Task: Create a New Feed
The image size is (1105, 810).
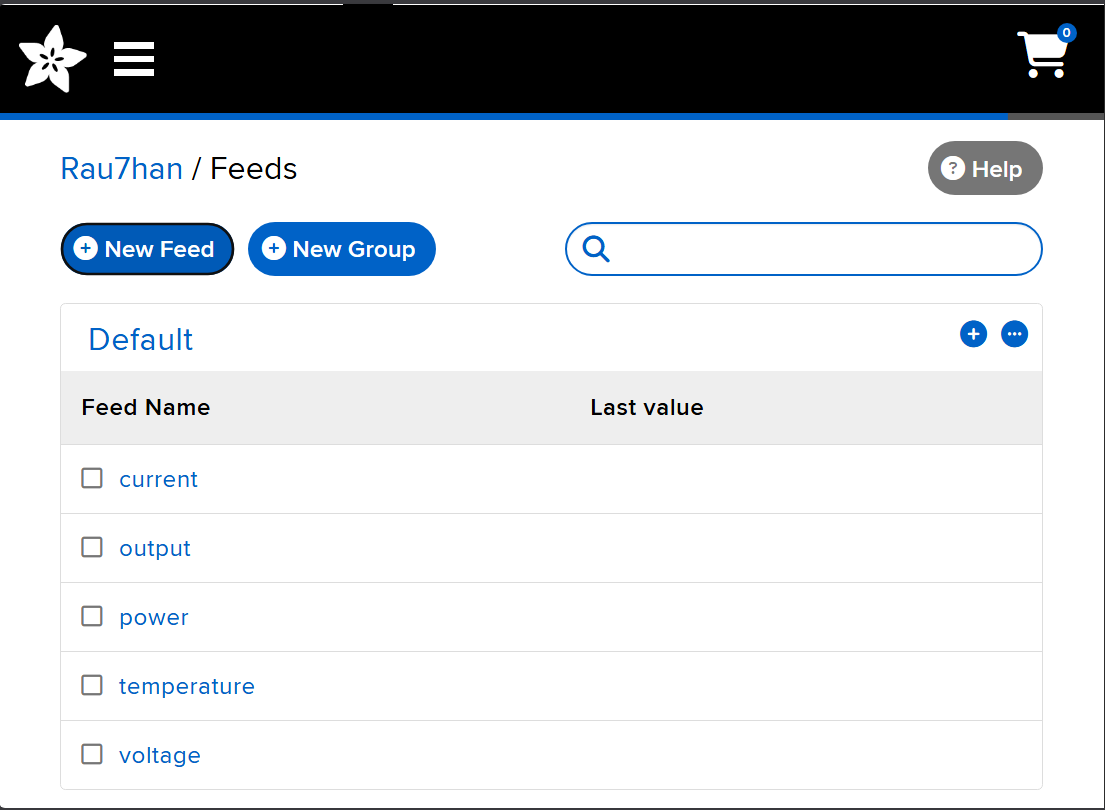Action: click(147, 249)
